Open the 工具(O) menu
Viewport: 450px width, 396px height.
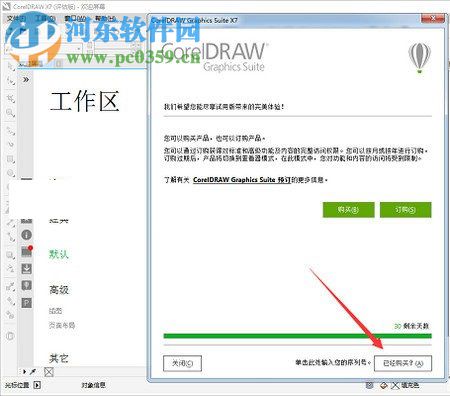point(45,18)
